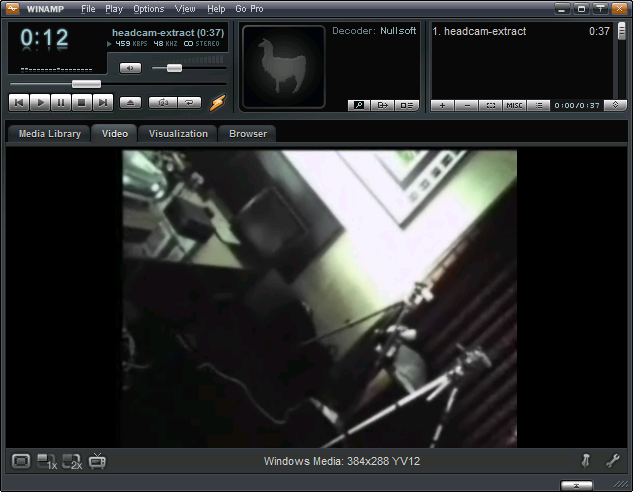
Task: Remove from playlist with minus button
Action: point(467,105)
